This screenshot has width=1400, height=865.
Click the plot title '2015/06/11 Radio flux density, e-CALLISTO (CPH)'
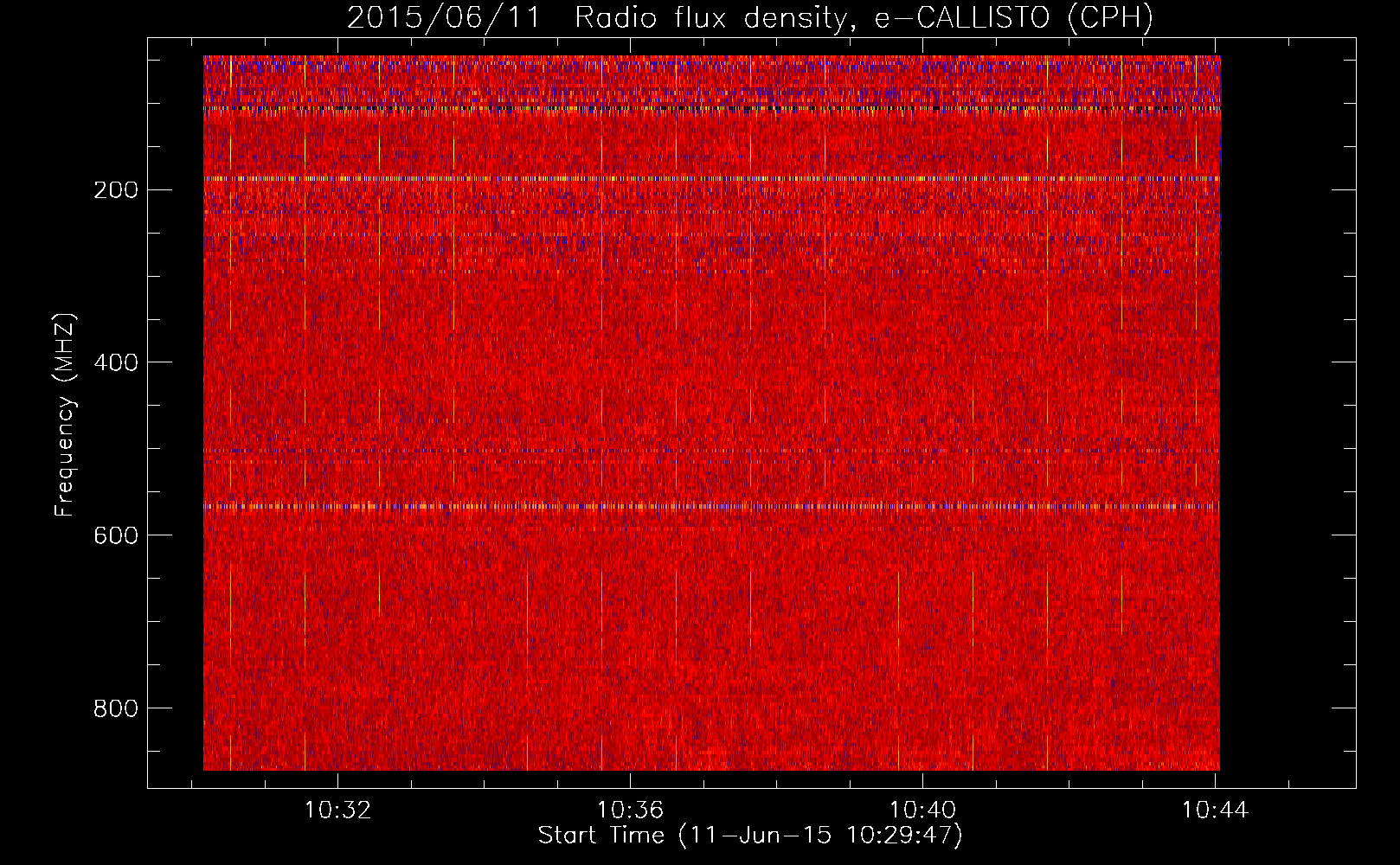click(750, 17)
